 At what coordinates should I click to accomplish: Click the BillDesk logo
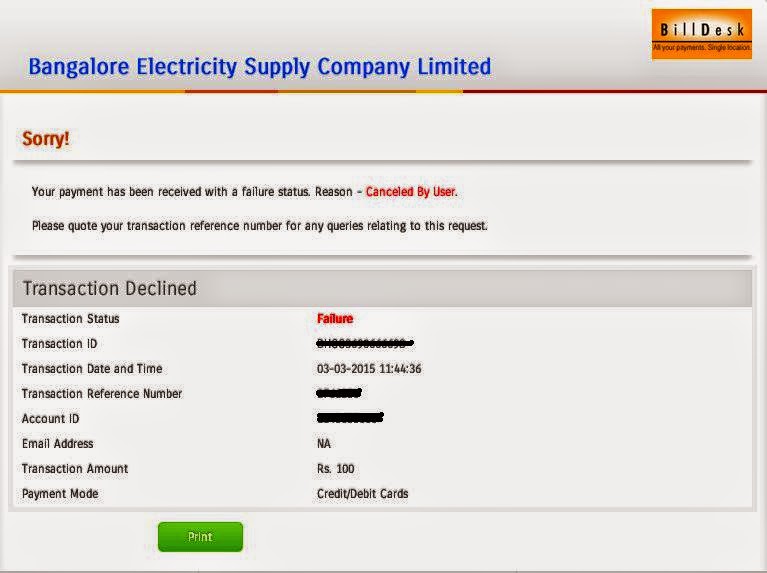click(701, 35)
